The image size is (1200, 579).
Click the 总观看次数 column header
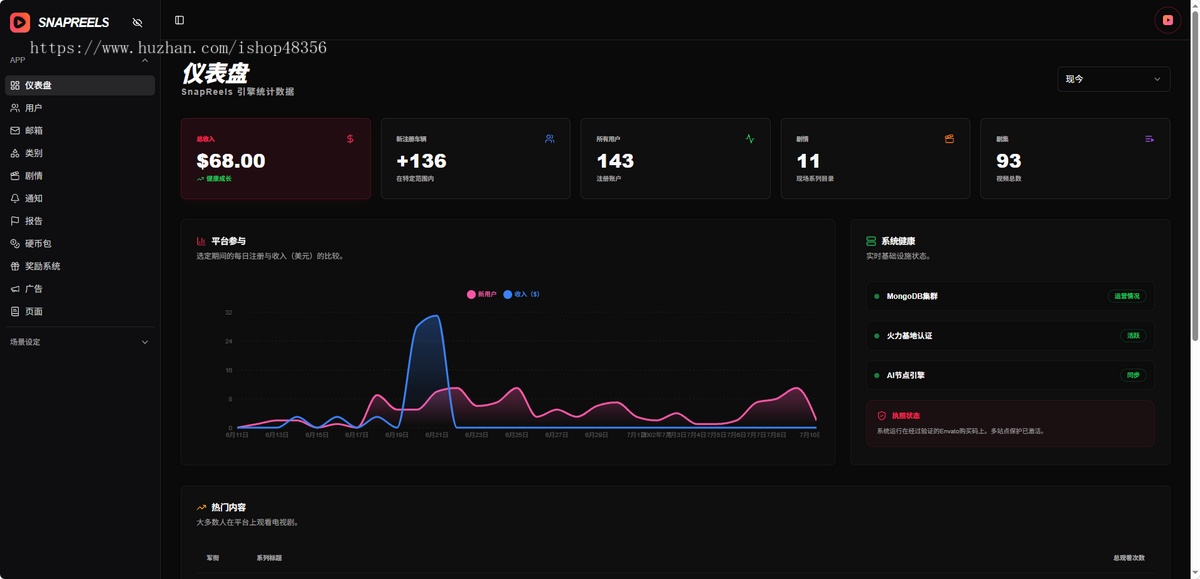(1129, 558)
